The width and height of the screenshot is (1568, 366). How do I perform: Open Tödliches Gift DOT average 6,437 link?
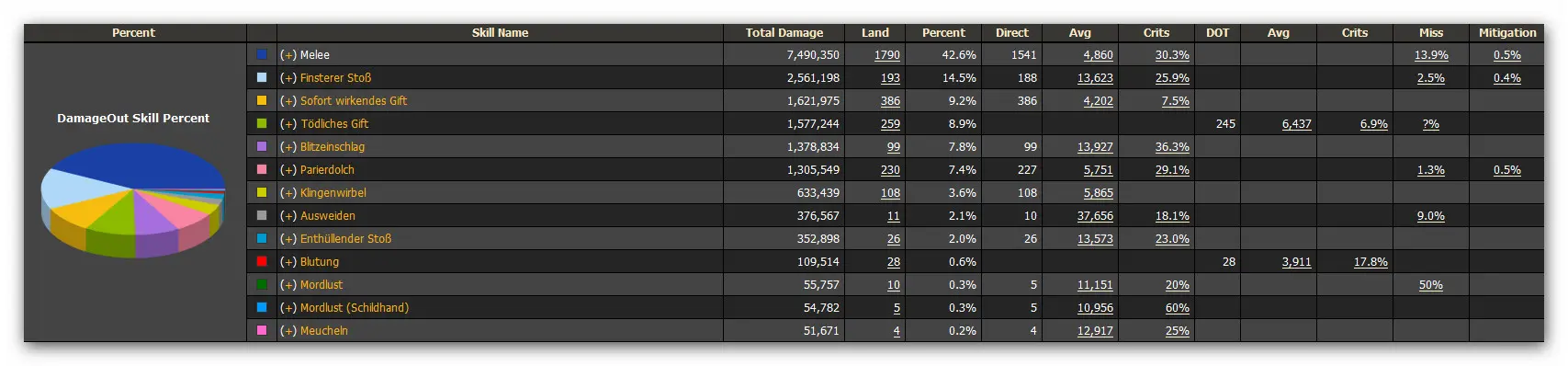1296,124
